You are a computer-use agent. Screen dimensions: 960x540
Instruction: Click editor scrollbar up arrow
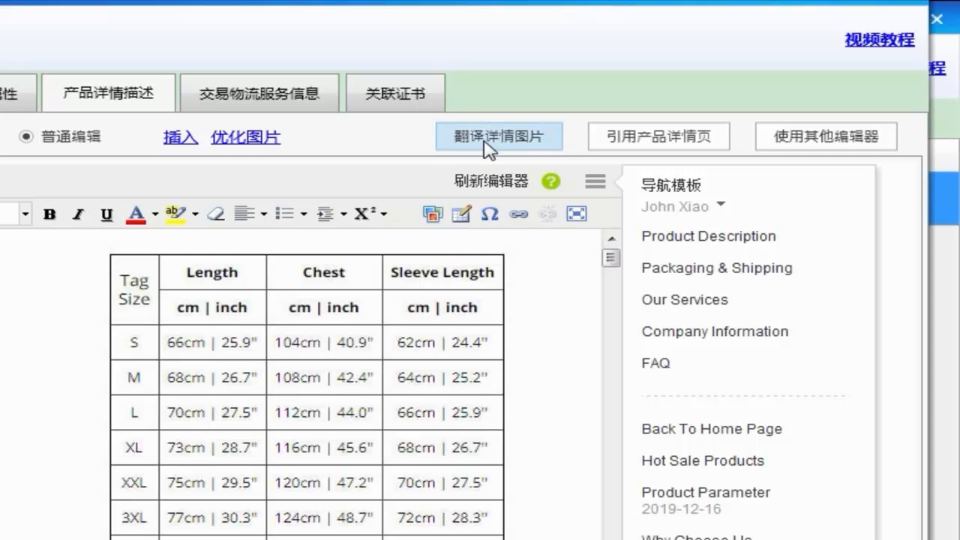tap(611, 239)
